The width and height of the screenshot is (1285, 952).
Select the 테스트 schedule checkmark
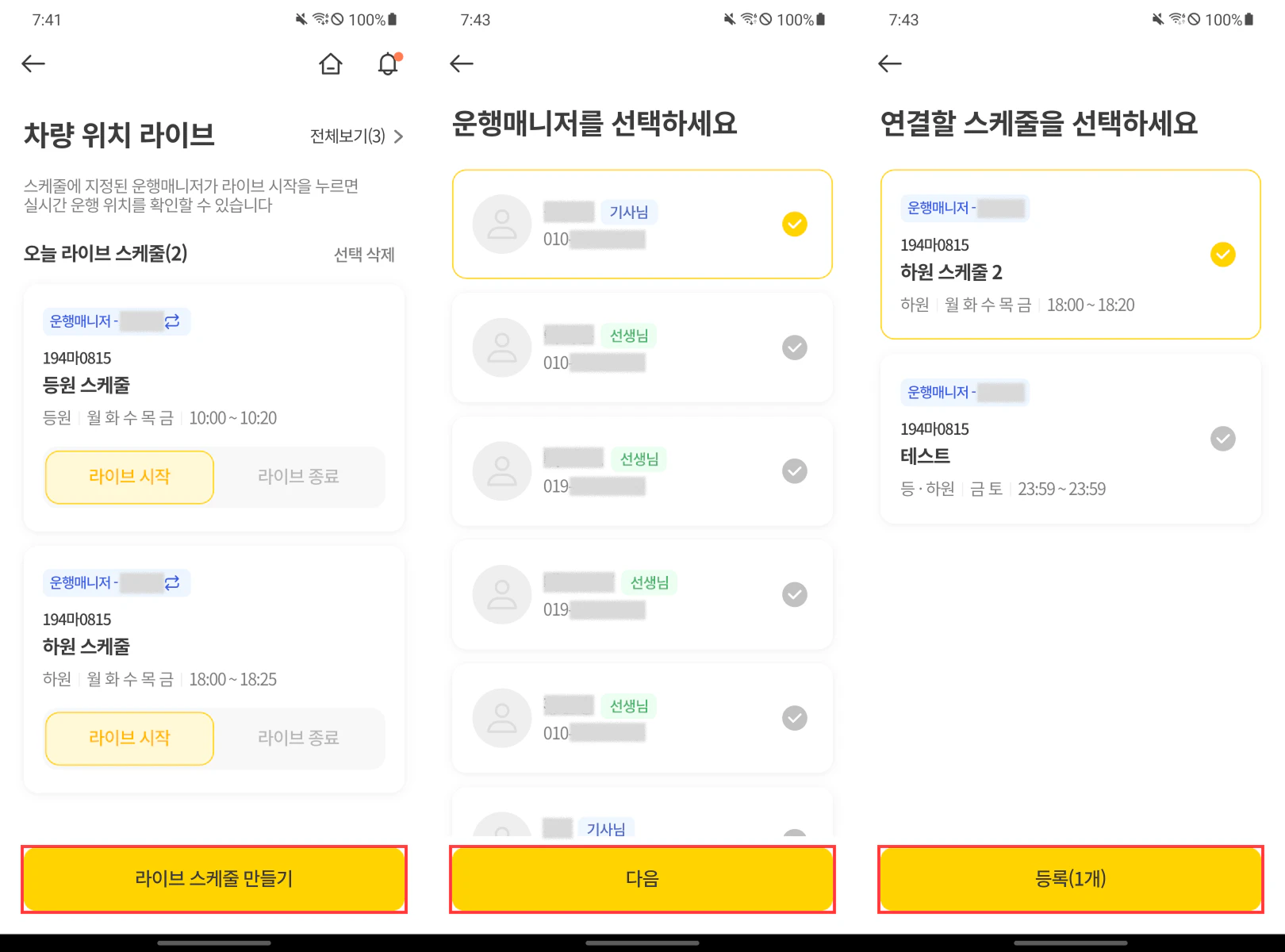(x=1222, y=439)
